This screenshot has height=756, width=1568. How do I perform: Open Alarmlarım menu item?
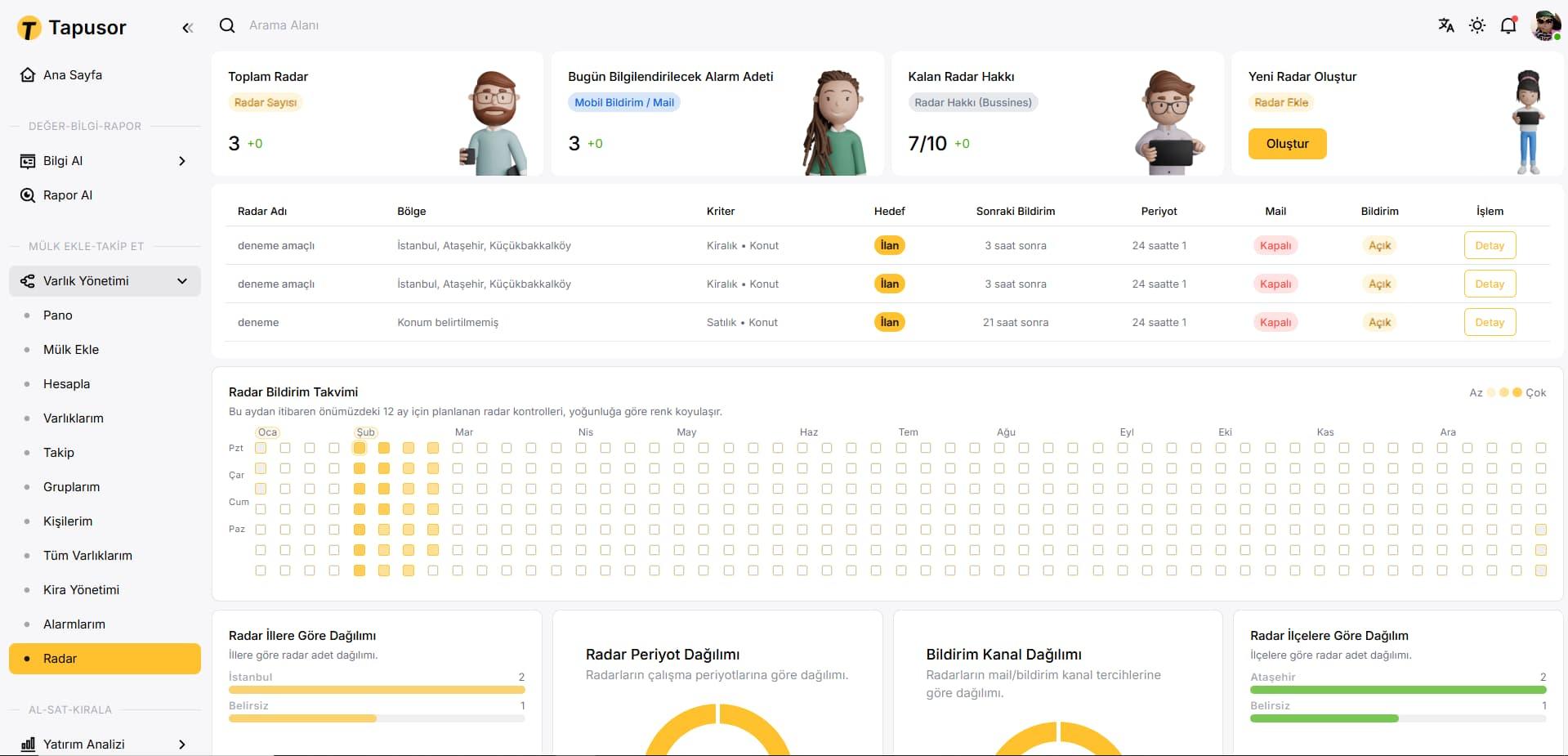tap(105, 624)
